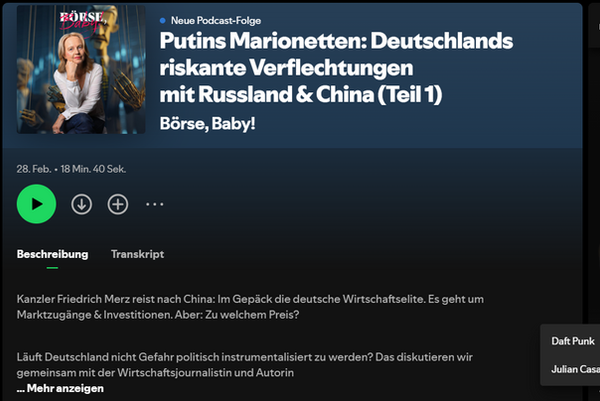600x401 pixels.
Task: Choose Julian Casa entry in popup
Action: (x=575, y=369)
